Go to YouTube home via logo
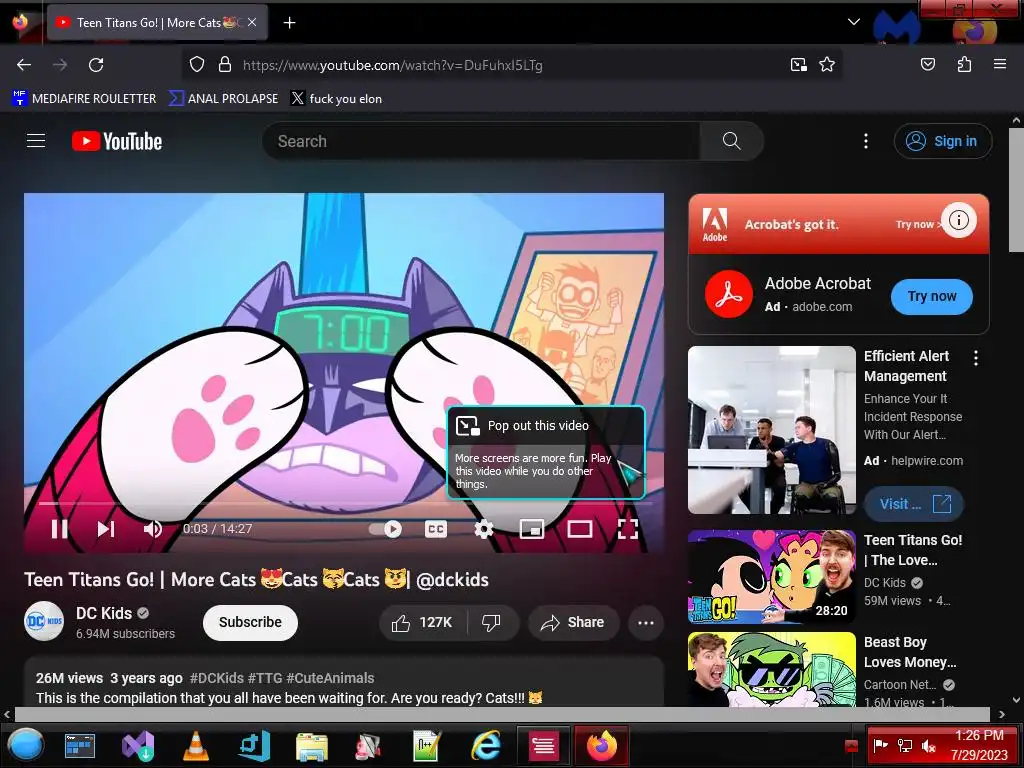 (117, 141)
